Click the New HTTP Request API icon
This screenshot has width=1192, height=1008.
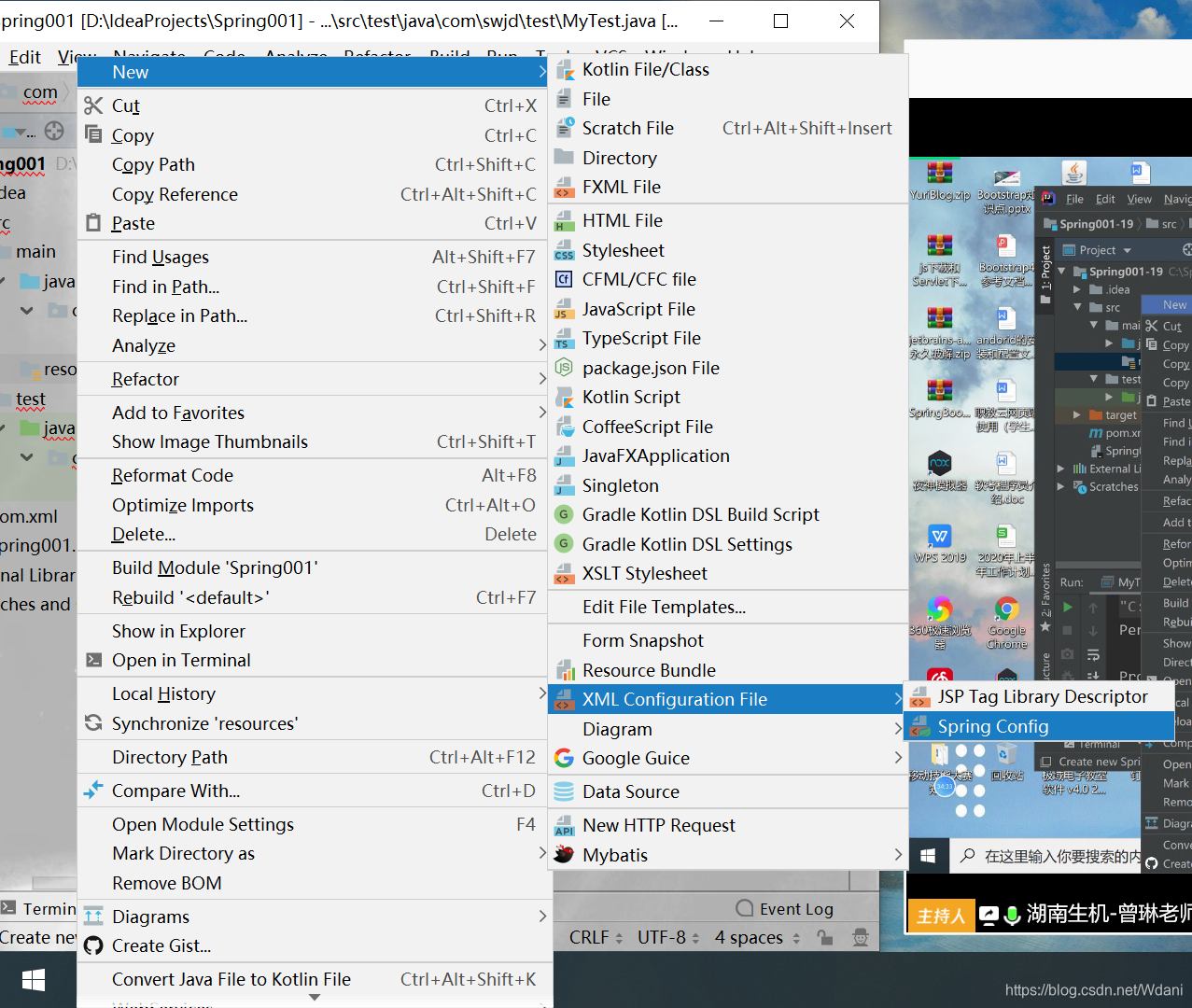point(564,826)
